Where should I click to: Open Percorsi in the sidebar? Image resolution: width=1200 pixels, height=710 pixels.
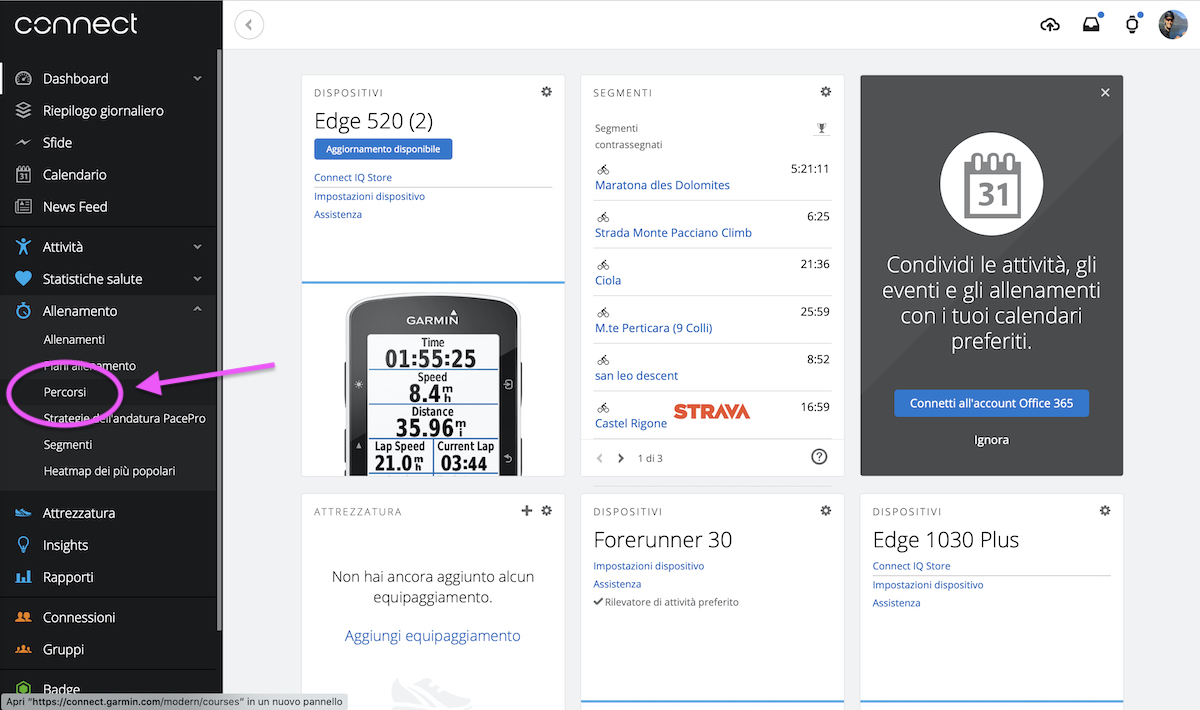pyautogui.click(x=65, y=392)
